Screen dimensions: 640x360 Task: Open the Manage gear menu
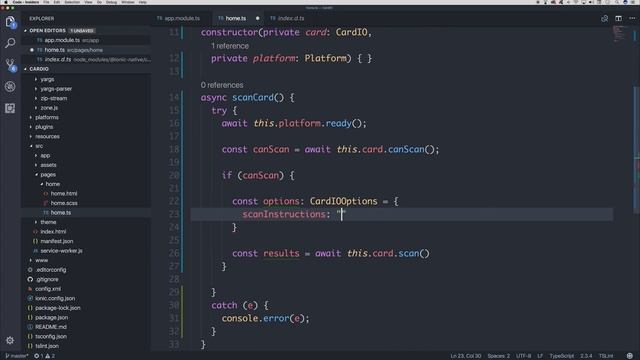coord(10,340)
